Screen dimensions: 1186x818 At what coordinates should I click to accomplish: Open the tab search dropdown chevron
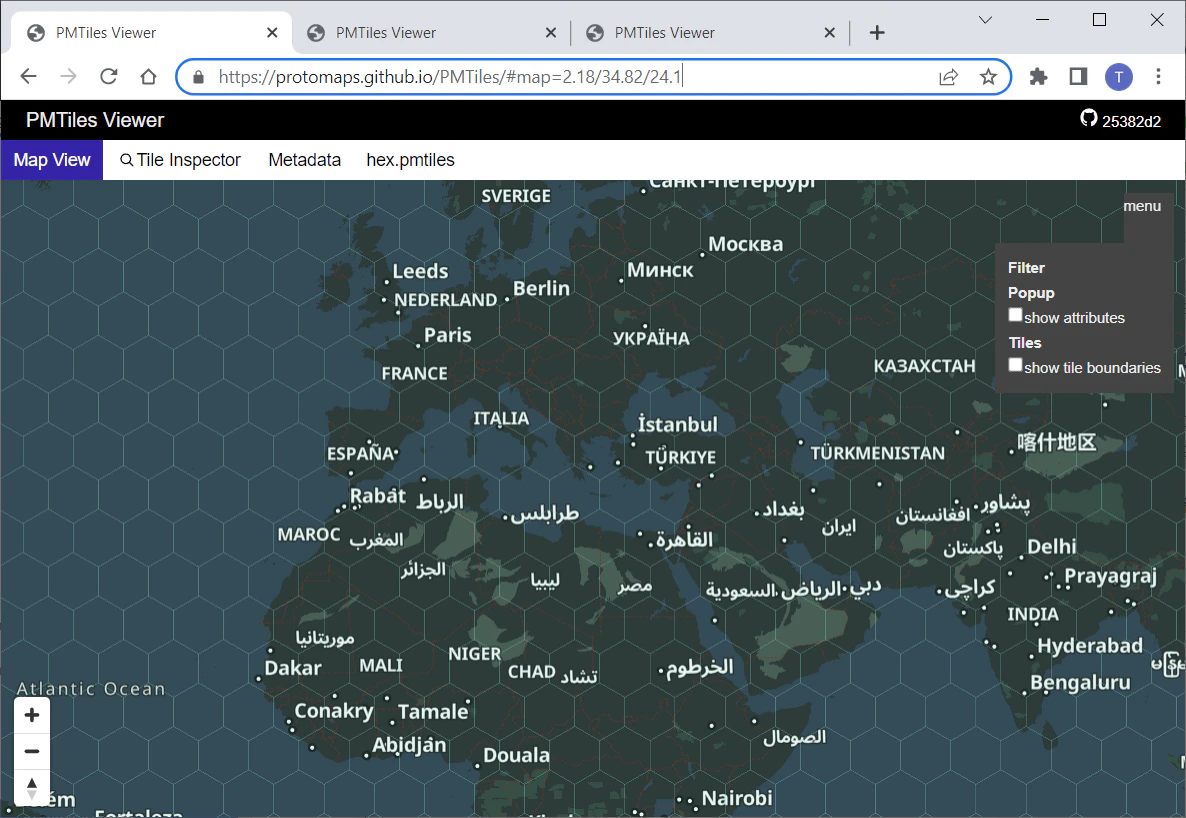click(985, 20)
